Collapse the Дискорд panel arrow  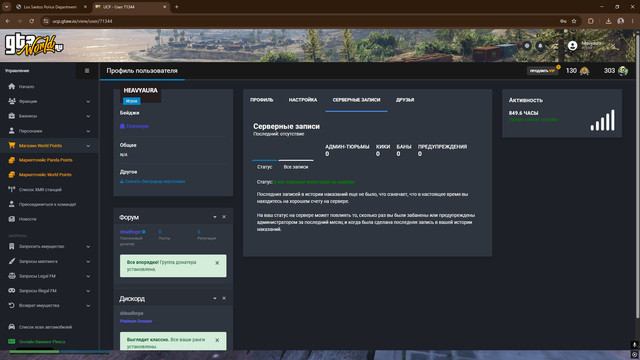click(215, 298)
